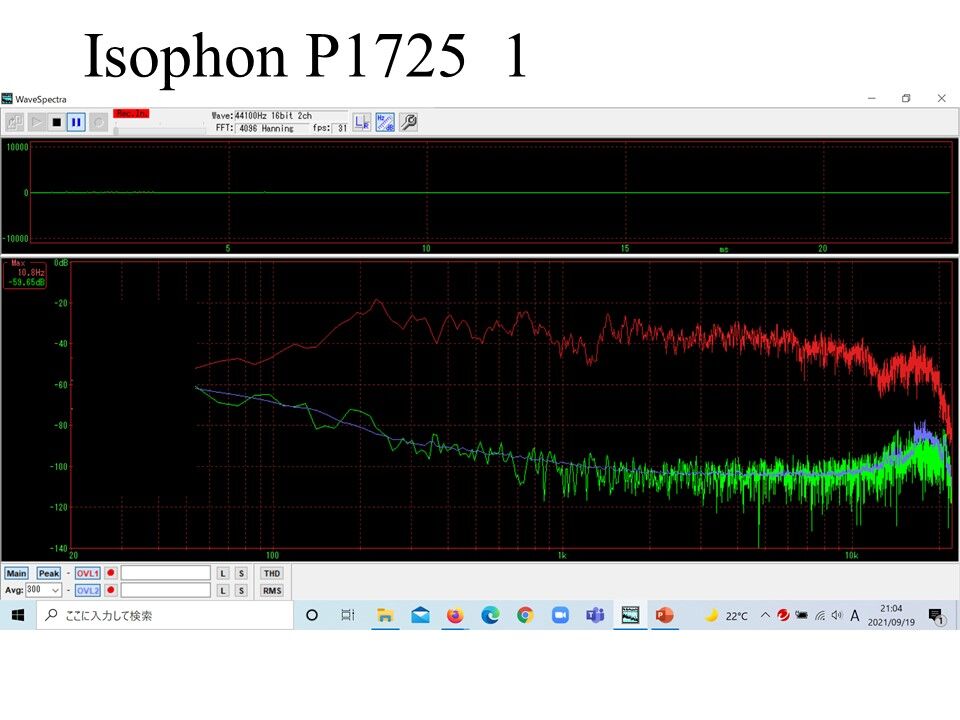Open File Explorer from the taskbar
The width and height of the screenshot is (960, 720).
click(384, 615)
